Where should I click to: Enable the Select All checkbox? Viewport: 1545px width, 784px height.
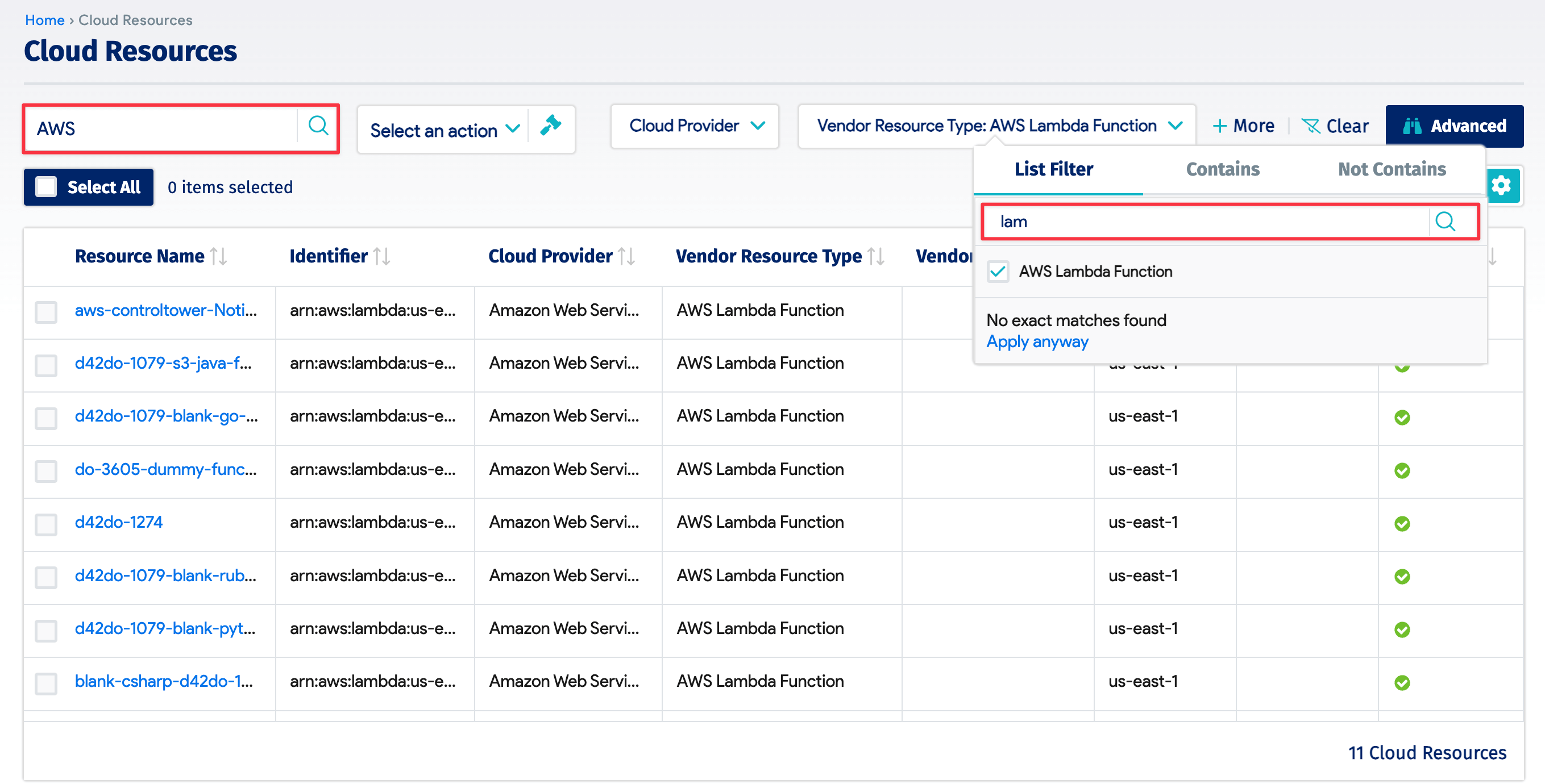(45, 186)
